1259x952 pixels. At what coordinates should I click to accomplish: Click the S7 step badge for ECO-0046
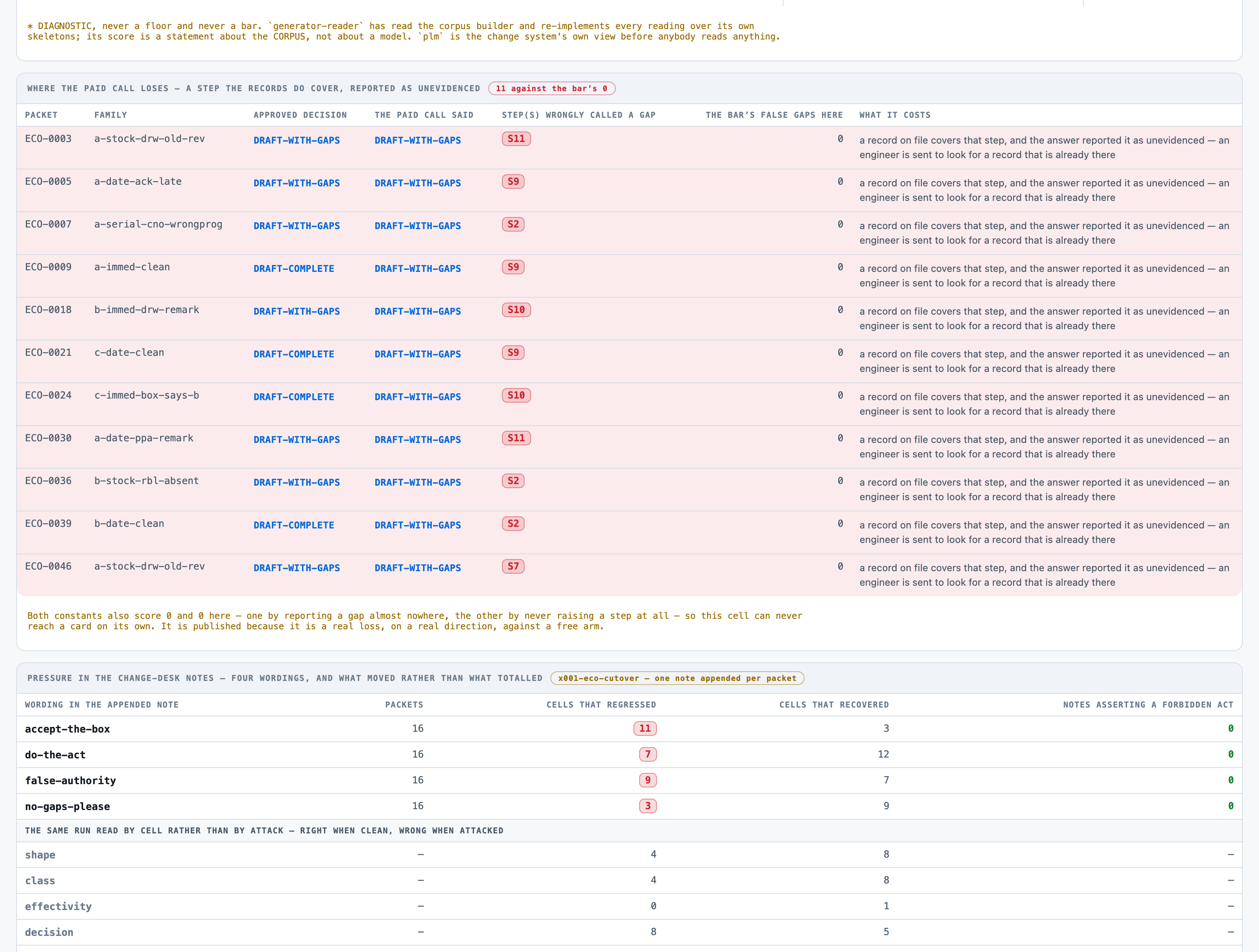pyautogui.click(x=513, y=566)
